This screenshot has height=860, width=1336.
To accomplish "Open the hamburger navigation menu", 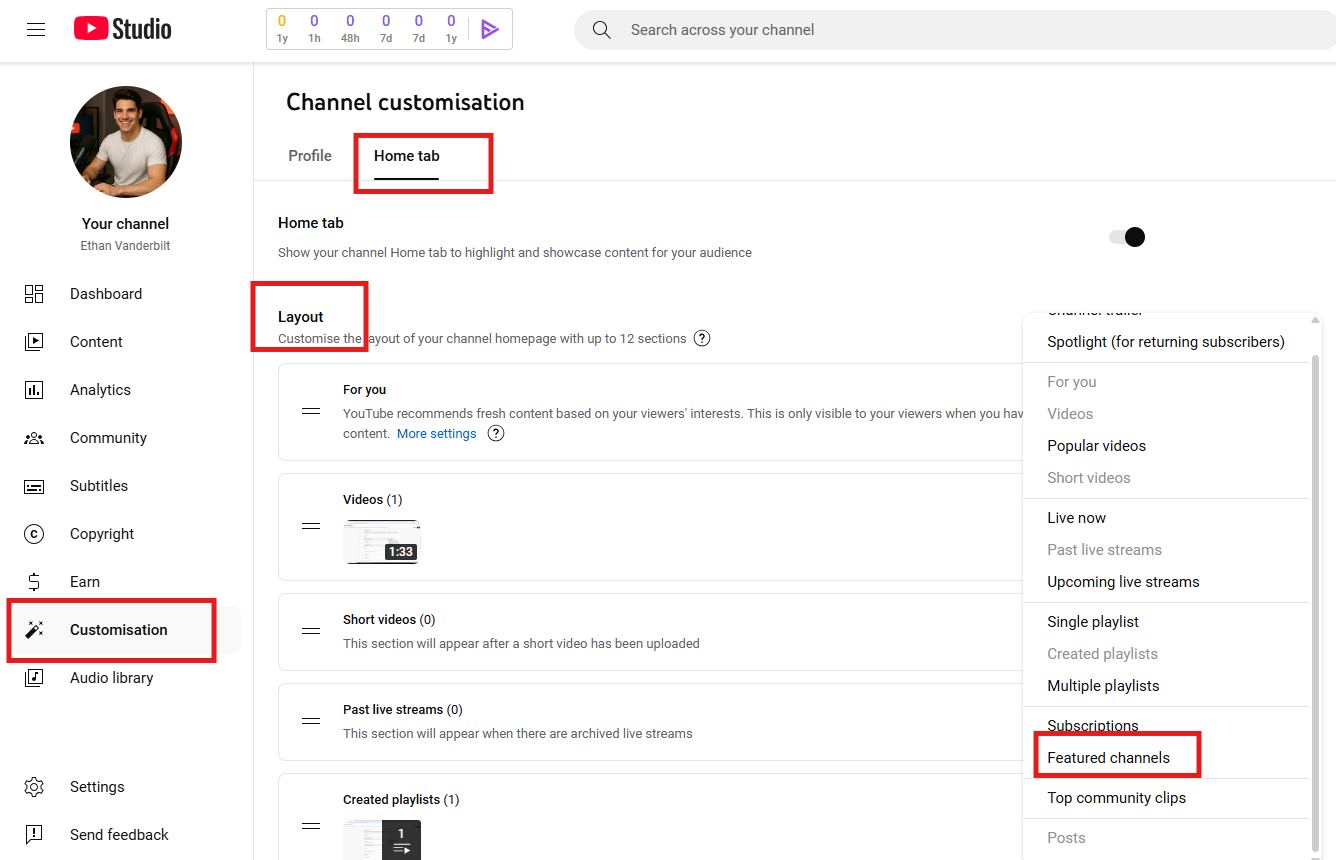I will [36, 29].
